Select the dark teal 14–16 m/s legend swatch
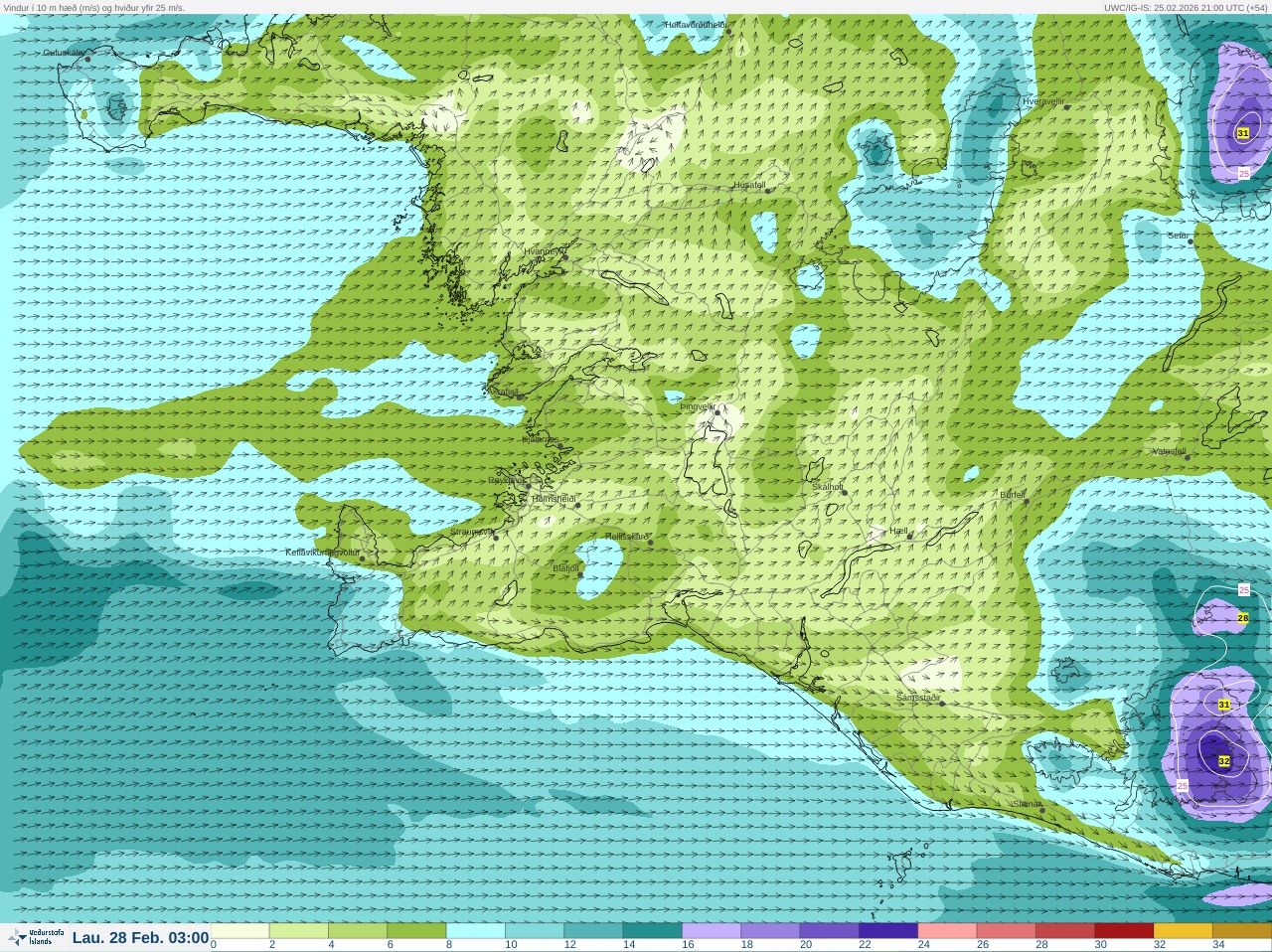Image resolution: width=1272 pixels, height=952 pixels. [653, 931]
